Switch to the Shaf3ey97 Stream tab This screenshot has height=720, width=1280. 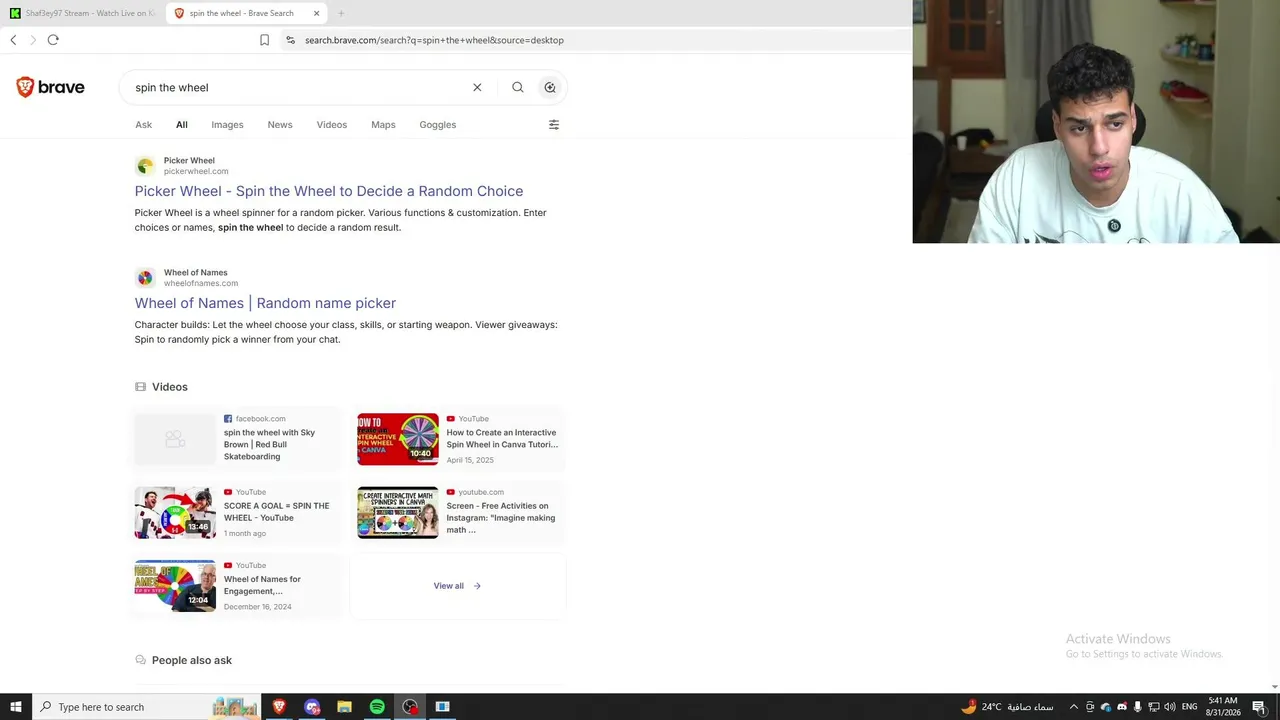(x=82, y=13)
